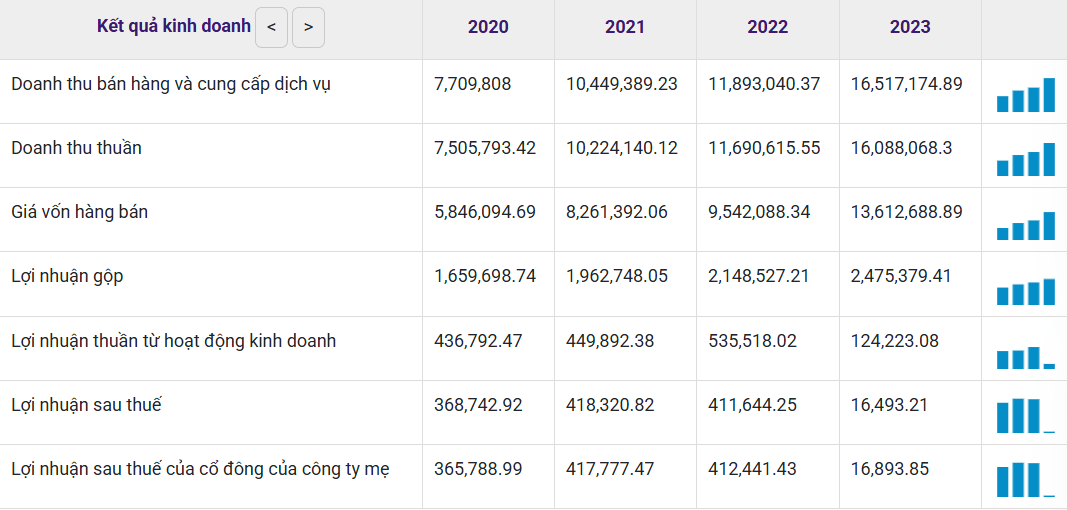Open the cổ đông công ty mẹ chart icon
Screen dimensions: 1067x510
tap(1025, 480)
